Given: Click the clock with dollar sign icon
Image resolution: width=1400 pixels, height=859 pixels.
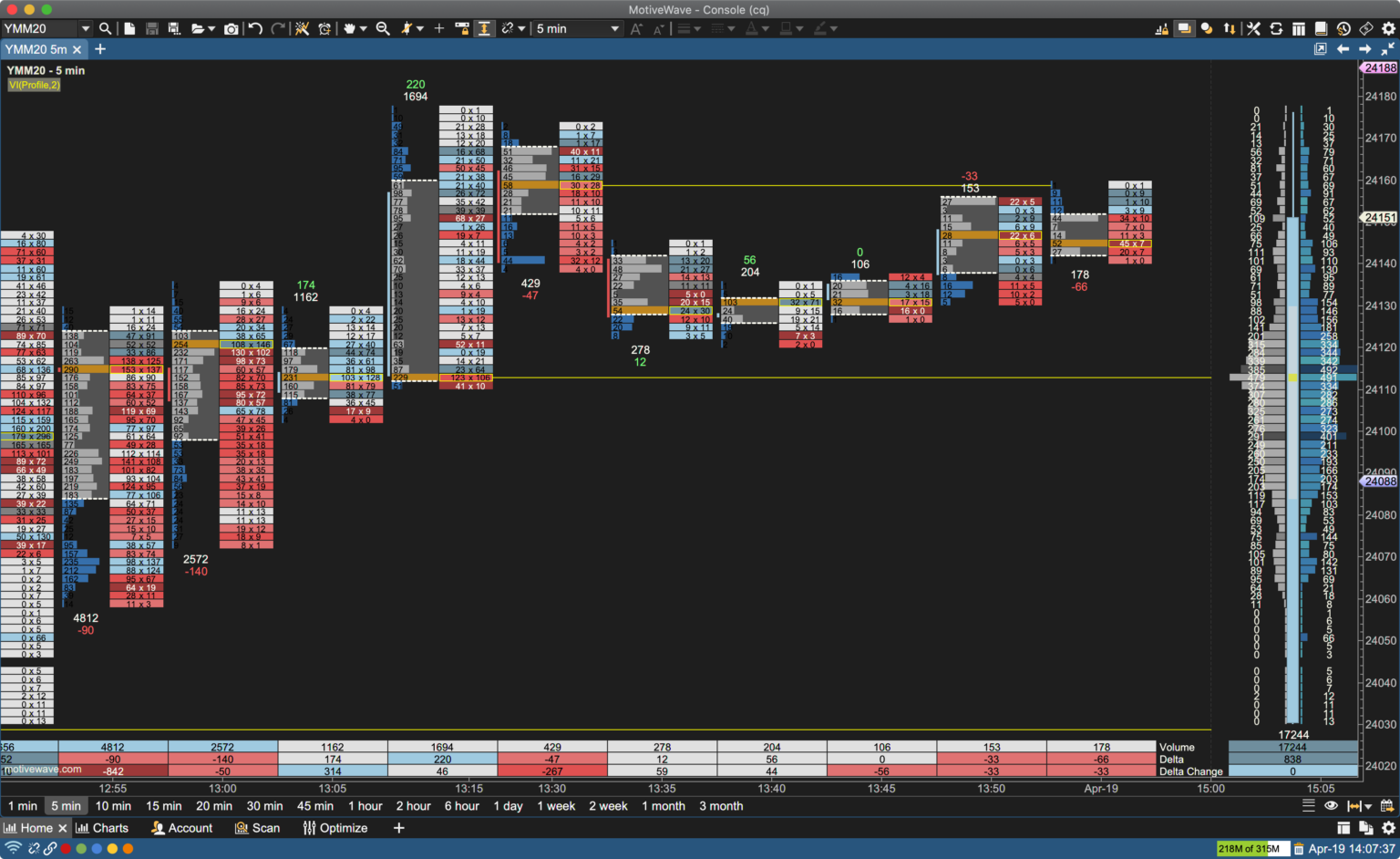Looking at the screenshot, I should 1343,28.
